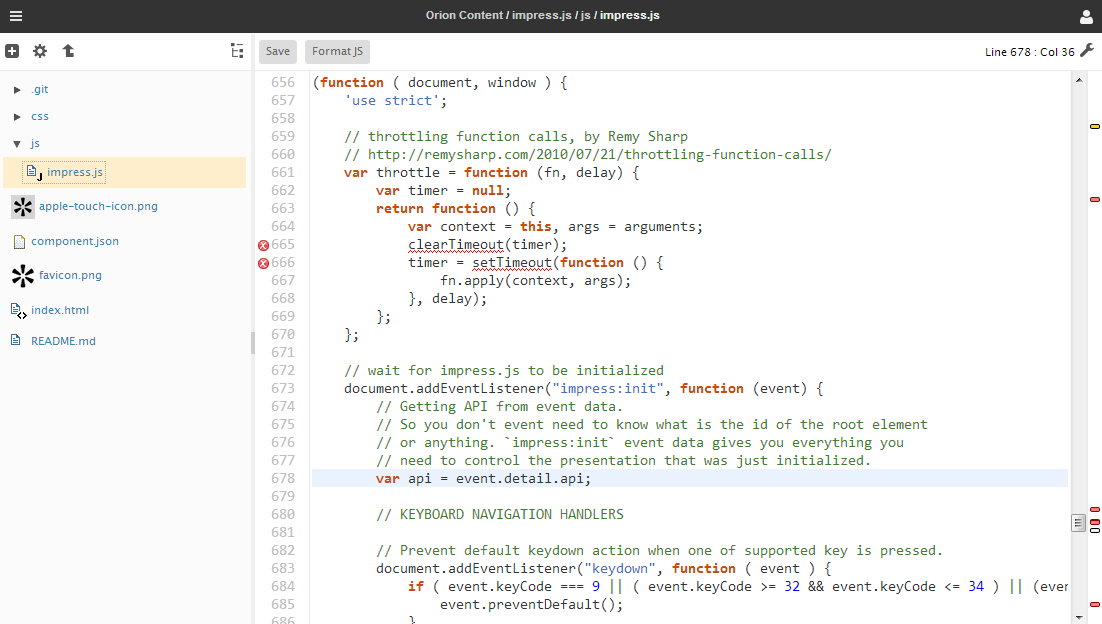The image size is (1102, 624).
Task: Click the favicon.png thumbnail image
Action: point(22,275)
